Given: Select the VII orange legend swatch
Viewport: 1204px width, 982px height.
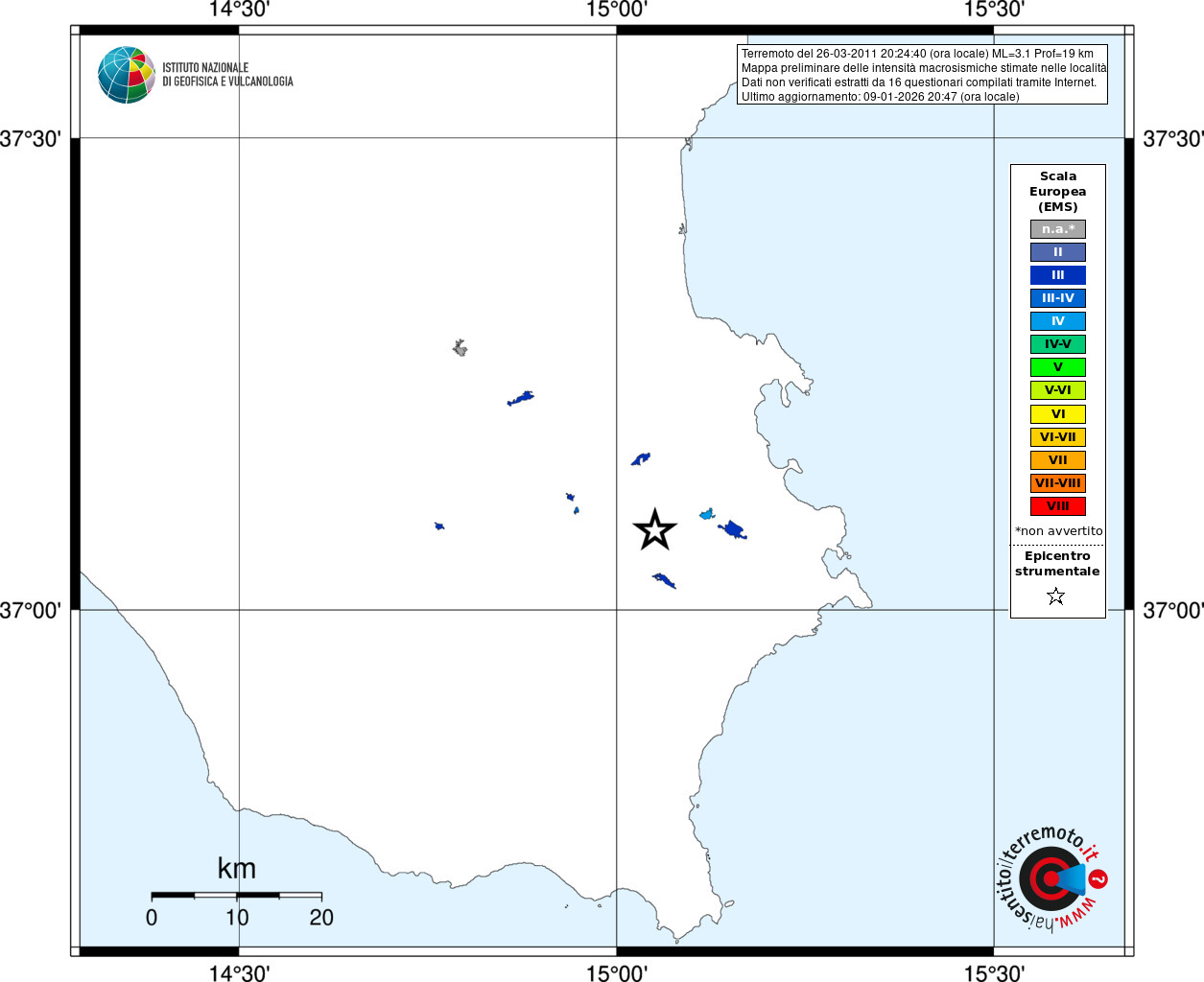Looking at the screenshot, I should coord(1058,460).
